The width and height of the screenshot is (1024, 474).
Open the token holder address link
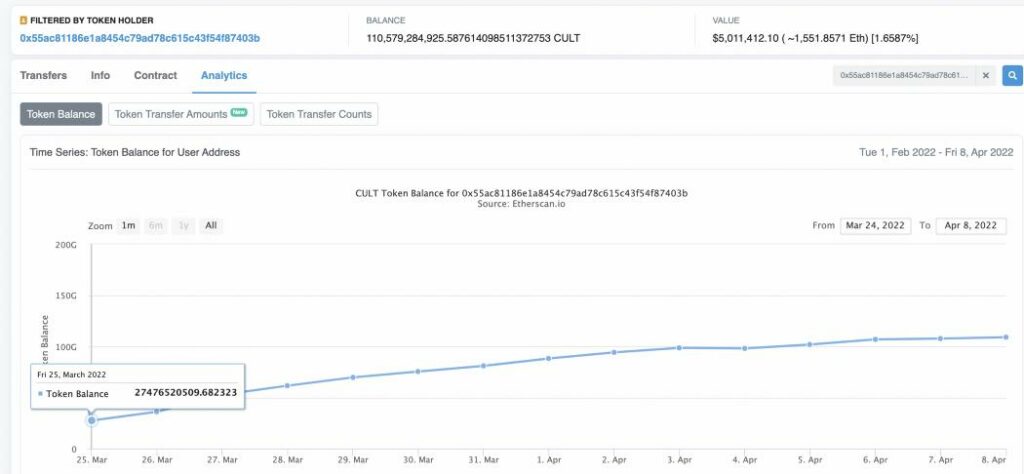point(140,38)
